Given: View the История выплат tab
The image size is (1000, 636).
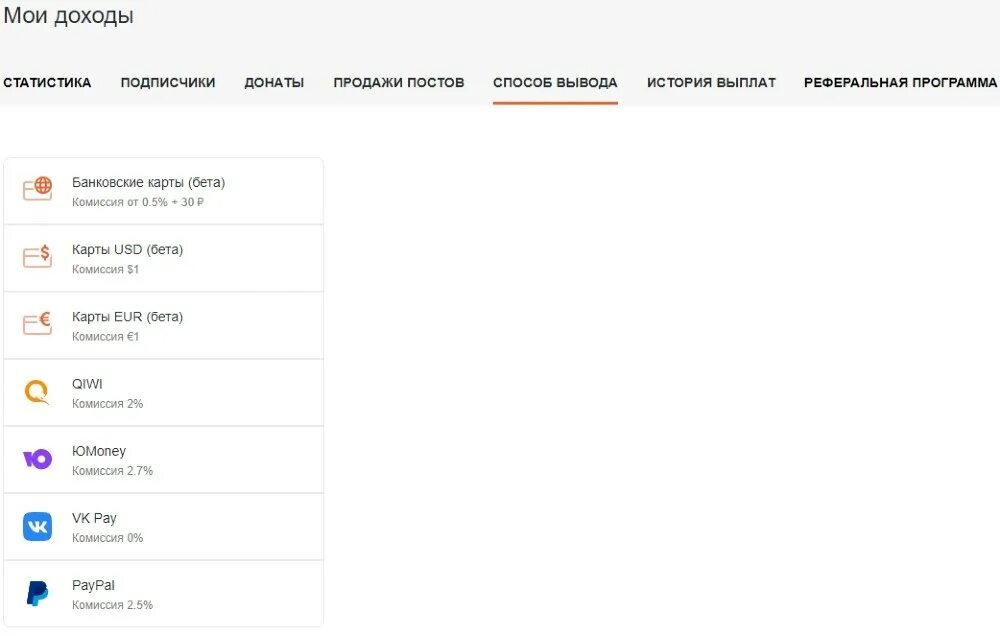Looking at the screenshot, I should click(711, 82).
